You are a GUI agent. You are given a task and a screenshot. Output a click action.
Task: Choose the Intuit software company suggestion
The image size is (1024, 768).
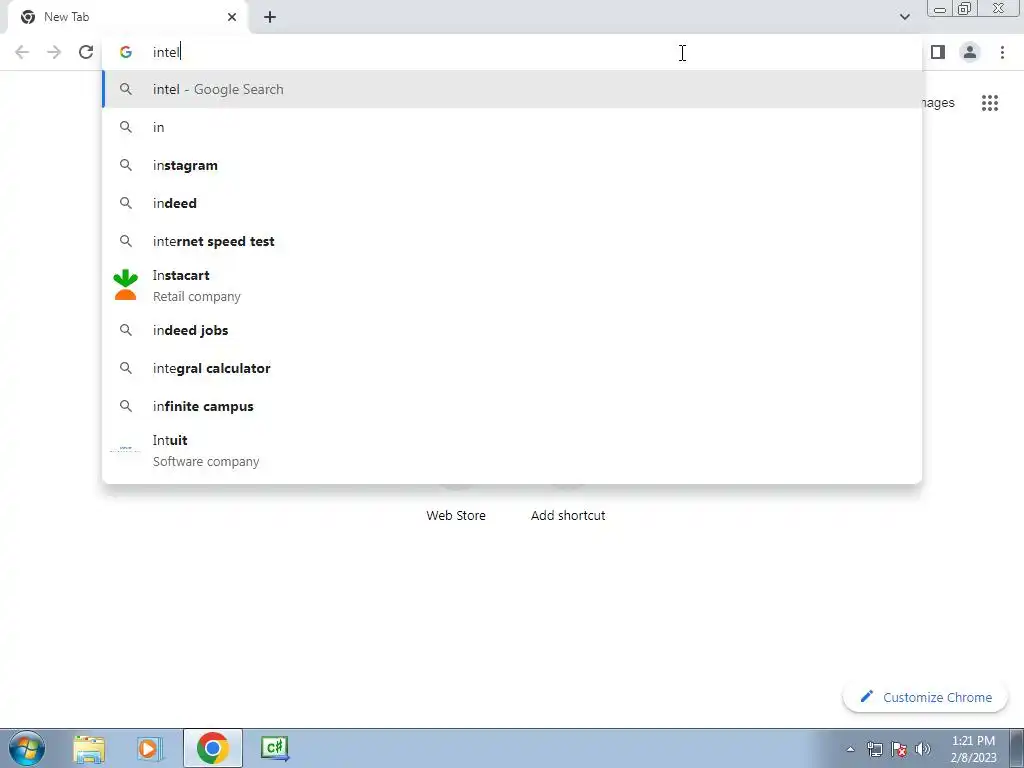coord(512,451)
